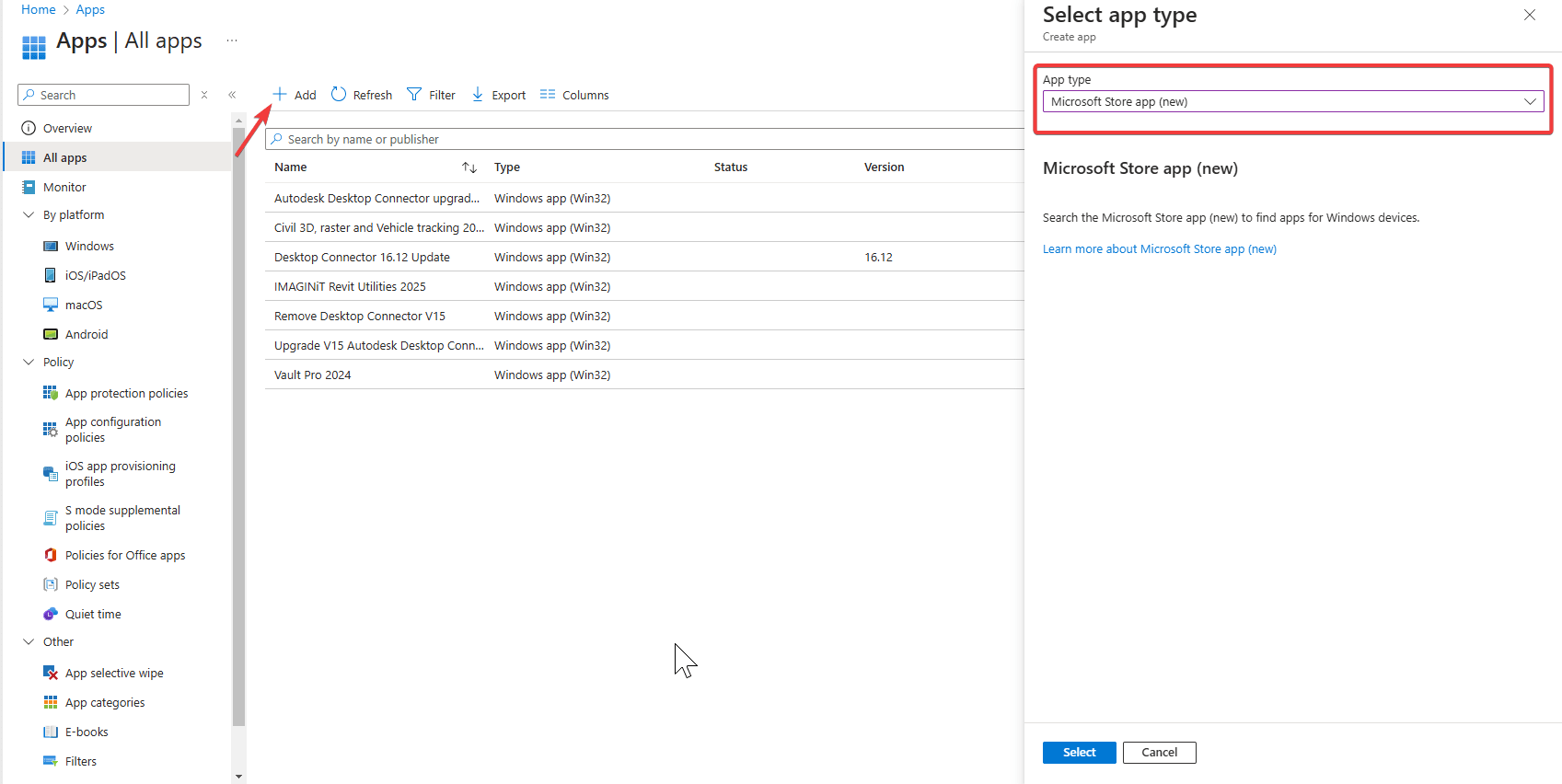Click the Overview info icon
Screen dimensions: 1562x784
point(29,128)
